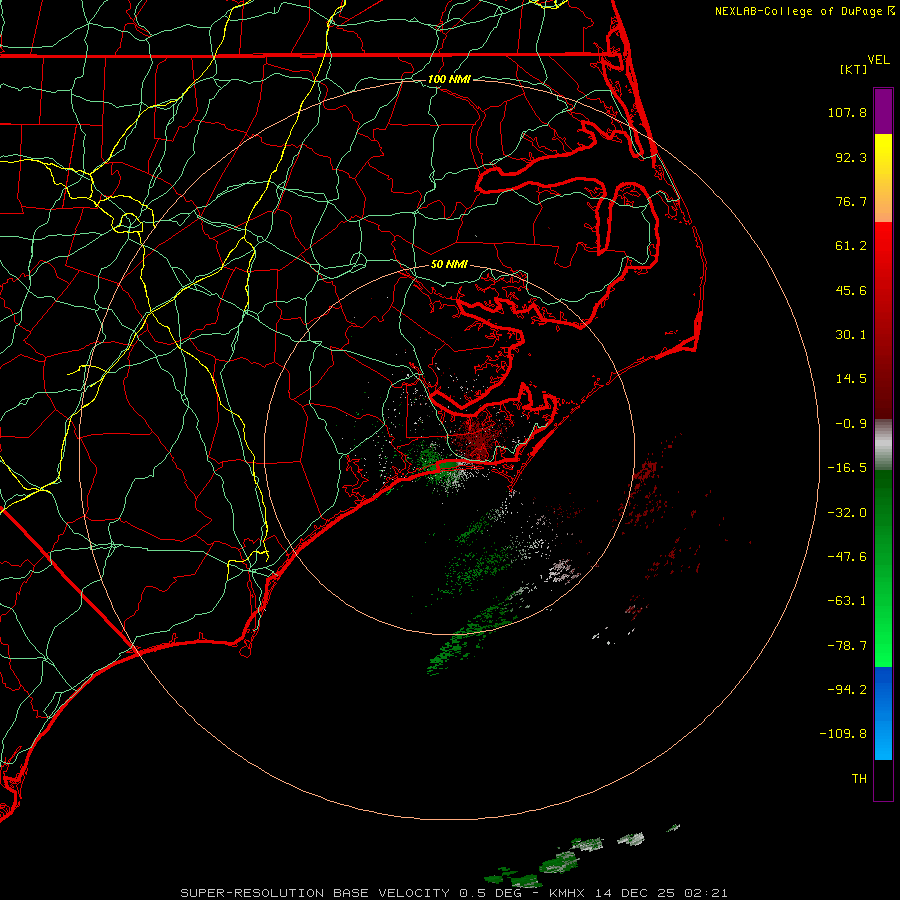This screenshot has height=900, width=900.
Task: Click the 61.2 legend value
Action: pyautogui.click(x=851, y=246)
